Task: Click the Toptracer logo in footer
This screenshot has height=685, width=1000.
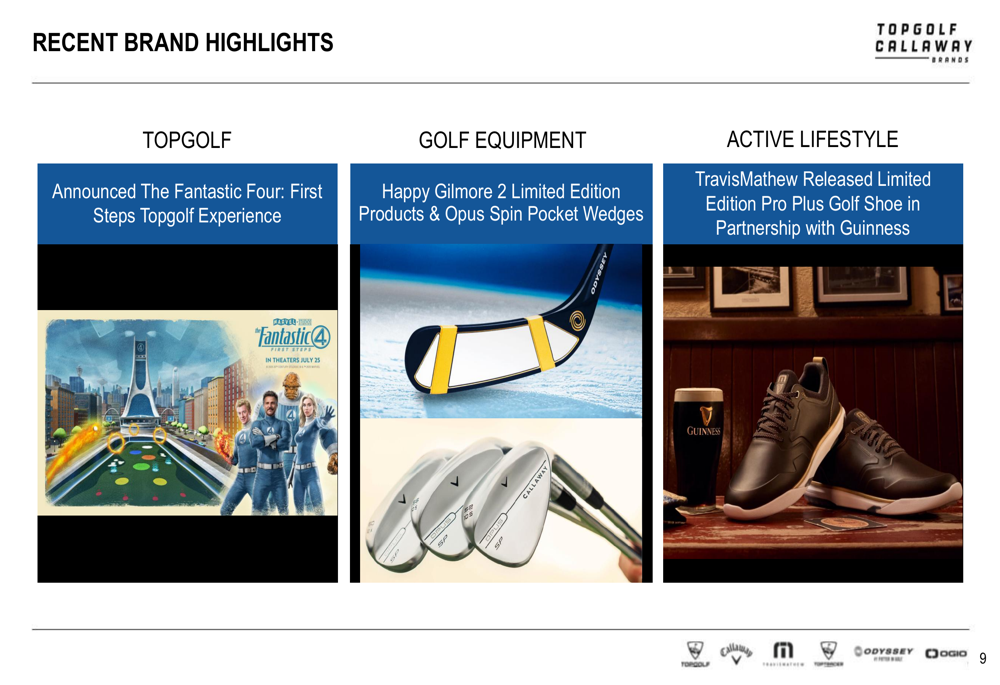Action: [828, 654]
